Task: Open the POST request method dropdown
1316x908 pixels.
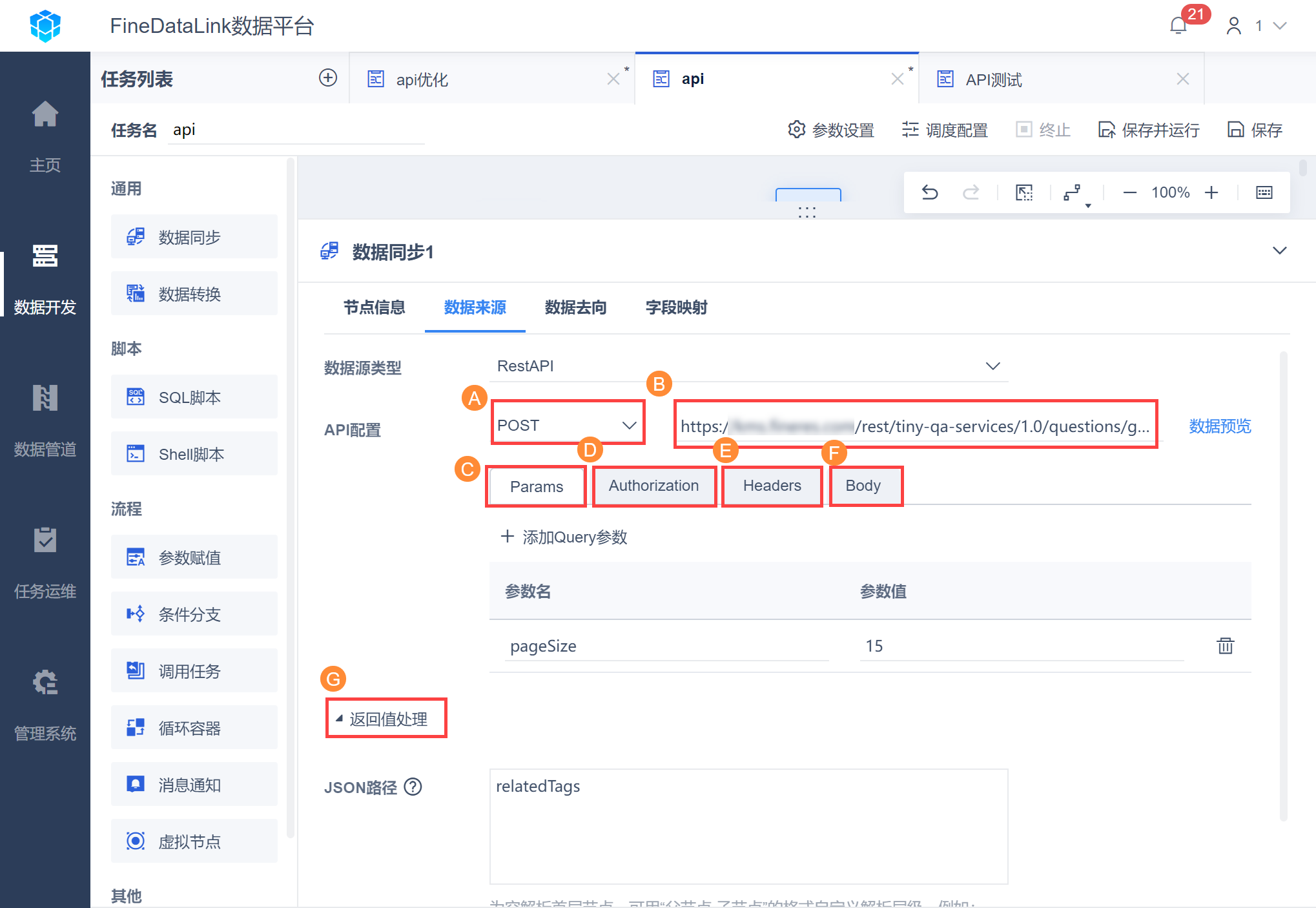Action: click(567, 425)
